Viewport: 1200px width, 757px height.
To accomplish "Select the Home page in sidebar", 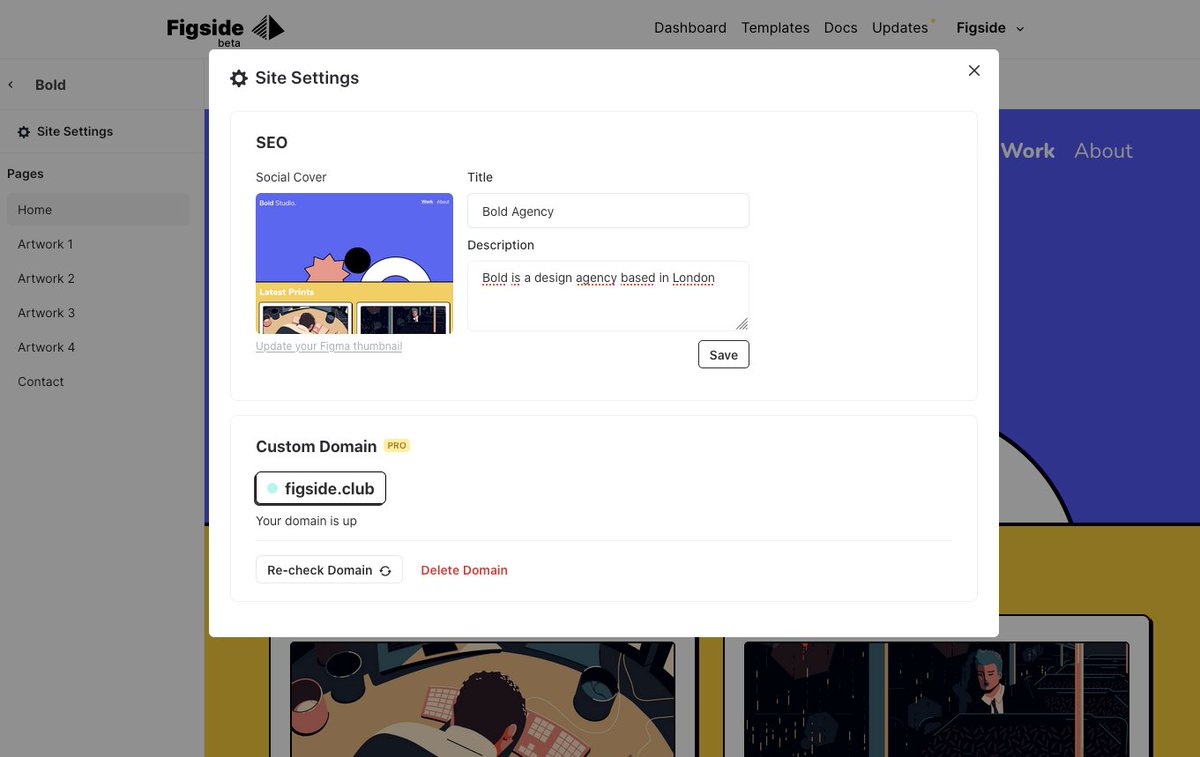I will pyautogui.click(x=98, y=210).
